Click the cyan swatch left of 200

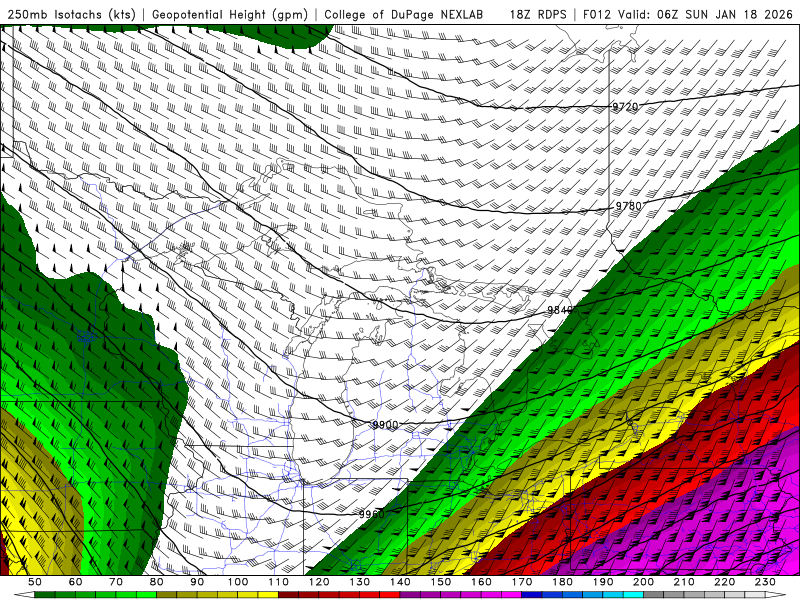(633, 594)
